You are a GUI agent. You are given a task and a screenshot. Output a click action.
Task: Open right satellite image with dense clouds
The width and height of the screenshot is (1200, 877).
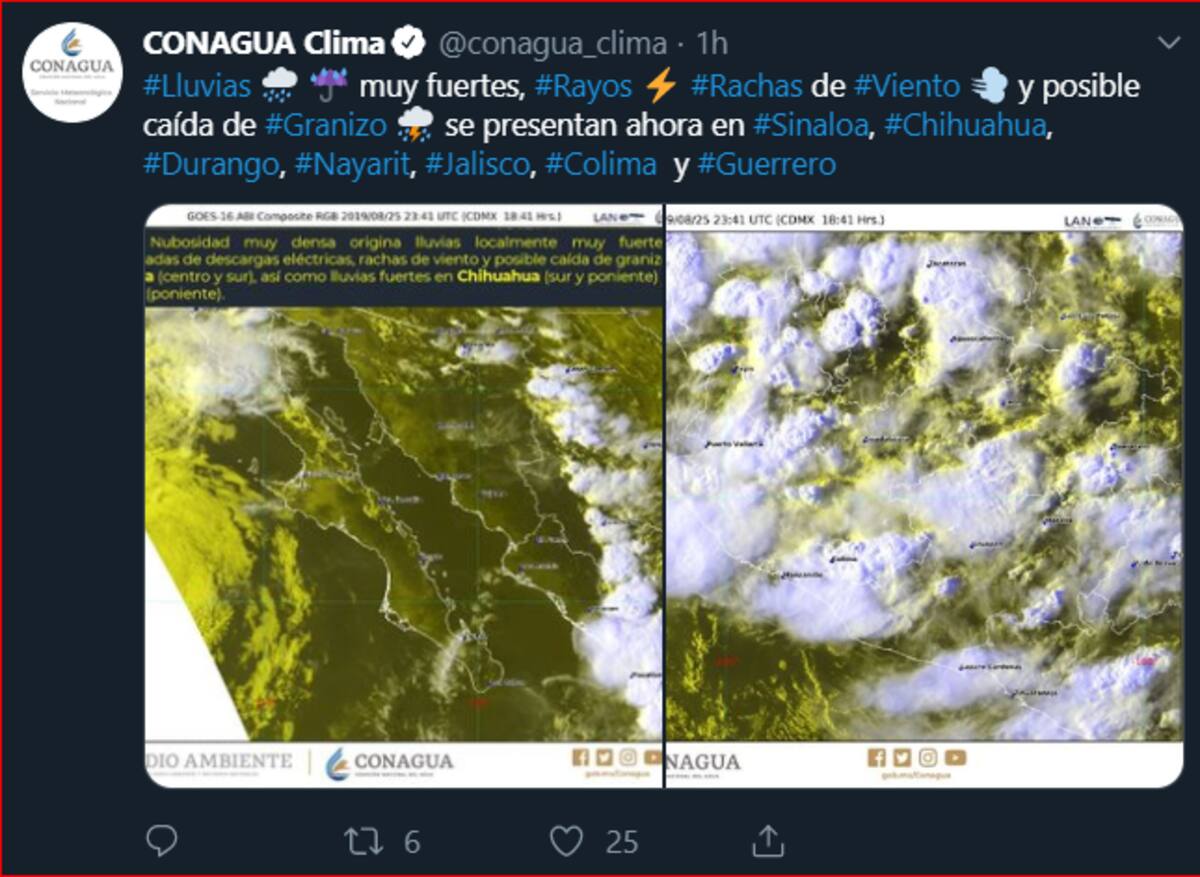[925, 496]
